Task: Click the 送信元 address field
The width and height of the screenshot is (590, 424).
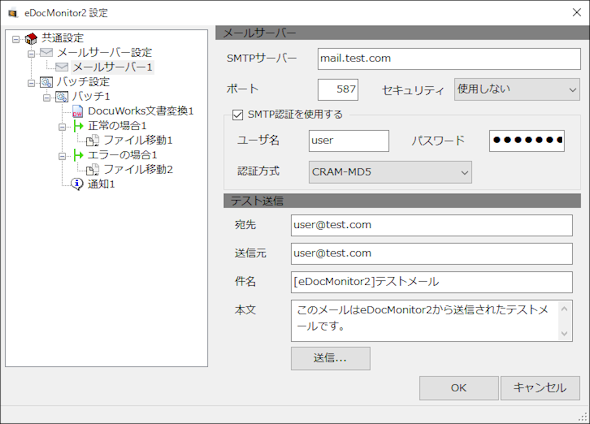Action: 432,254
